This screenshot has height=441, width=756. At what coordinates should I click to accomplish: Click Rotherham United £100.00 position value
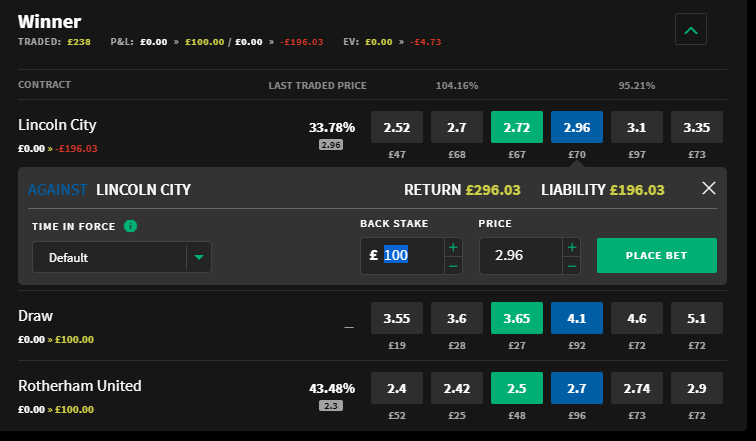74,410
